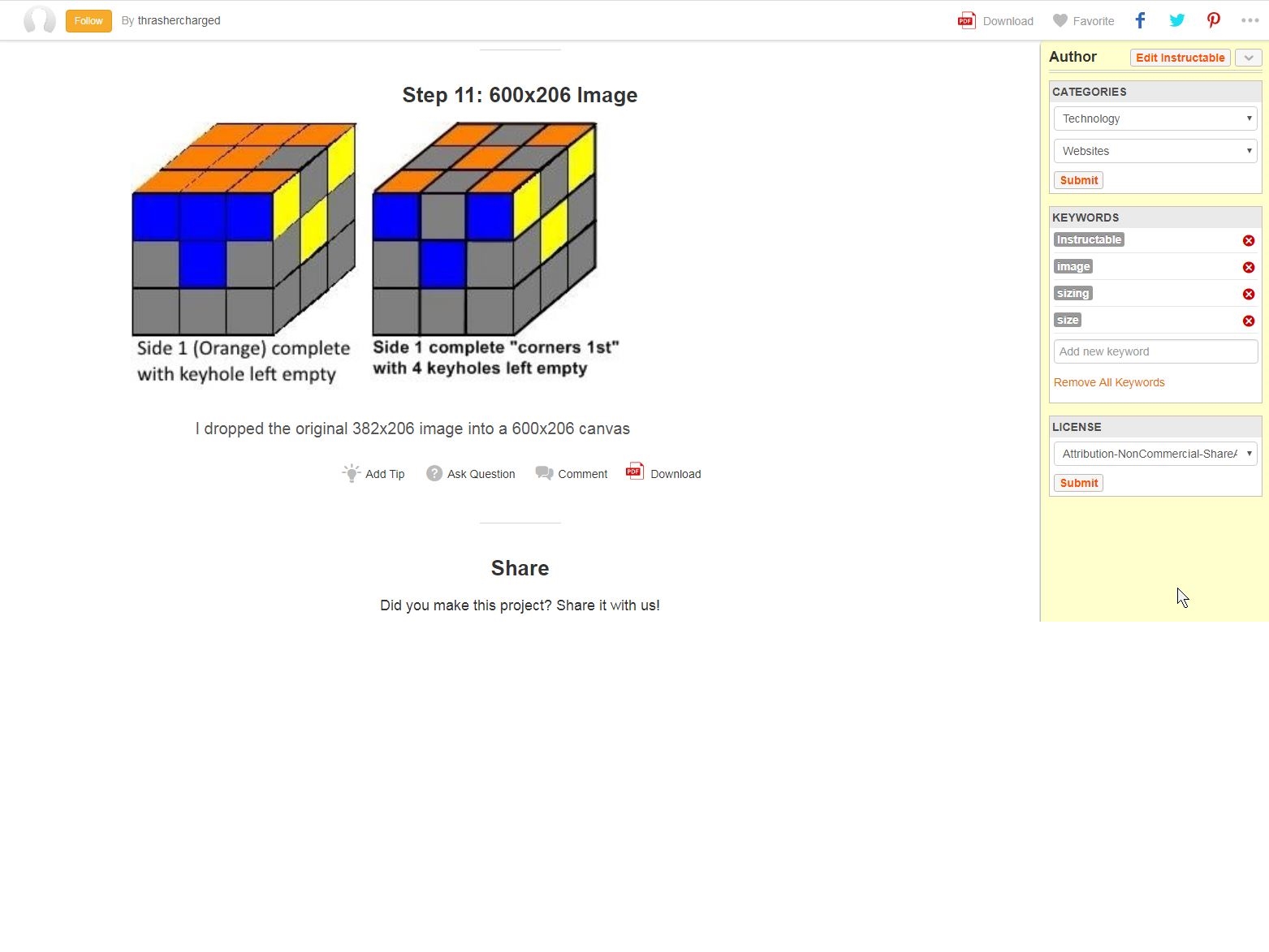This screenshot has height=952, width=1269.
Task: Click the 382x206 canvas description text
Action: 412,429
